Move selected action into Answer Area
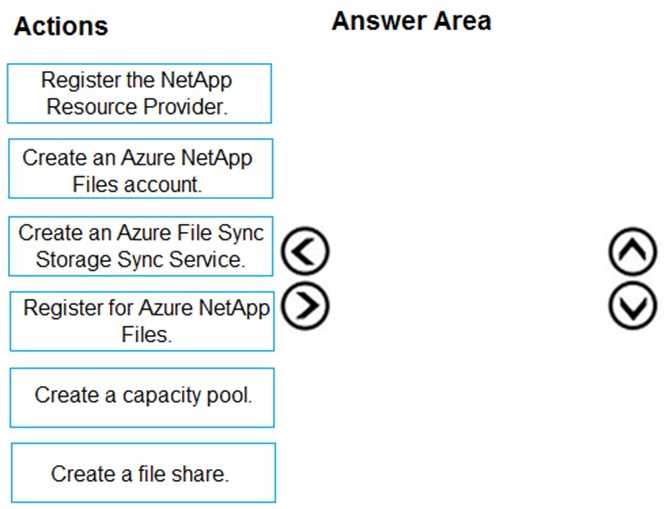Image resolution: width=666 pixels, height=509 pixels. 306,304
